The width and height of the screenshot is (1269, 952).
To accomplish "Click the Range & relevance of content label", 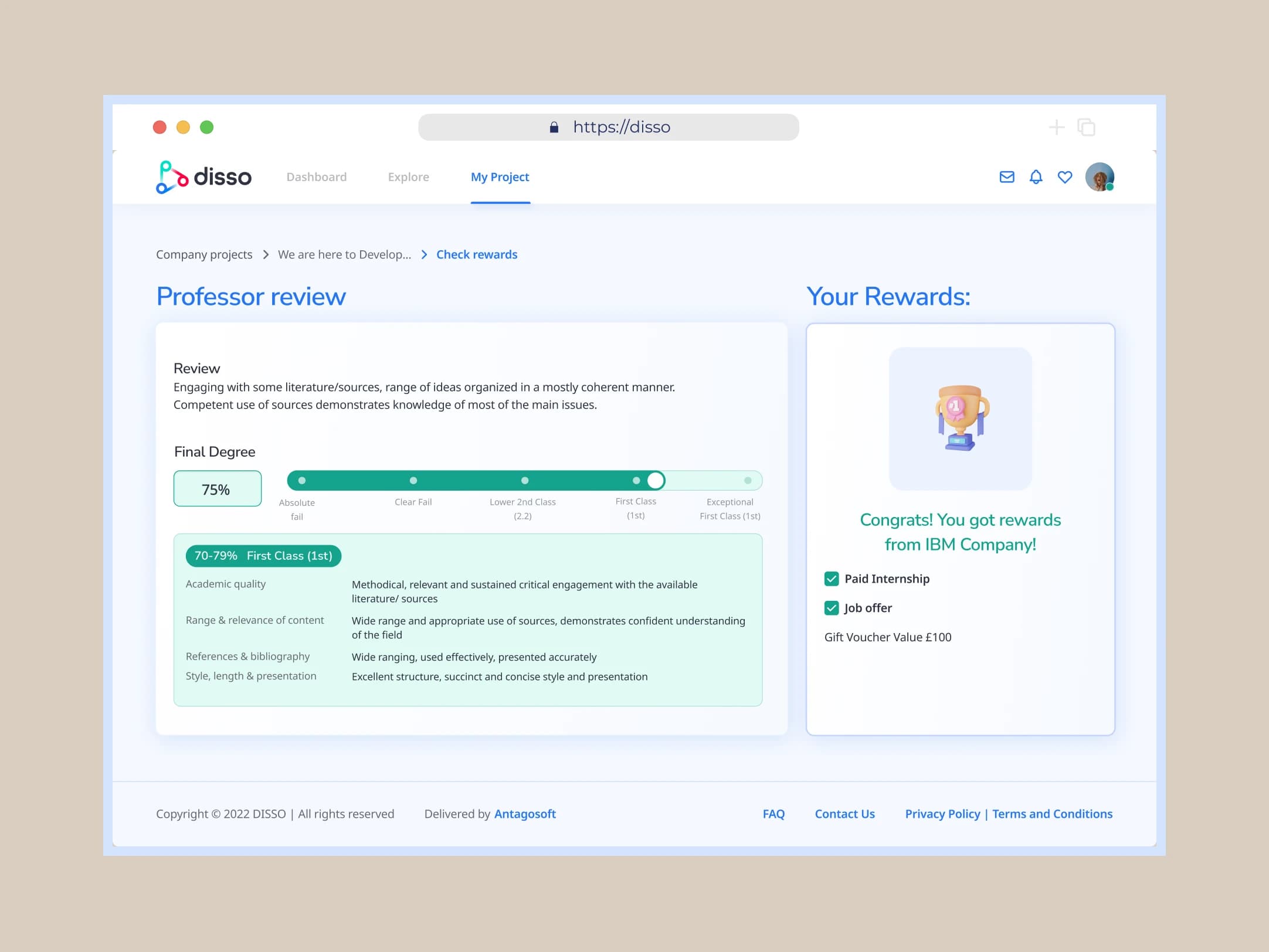I will click(x=255, y=620).
